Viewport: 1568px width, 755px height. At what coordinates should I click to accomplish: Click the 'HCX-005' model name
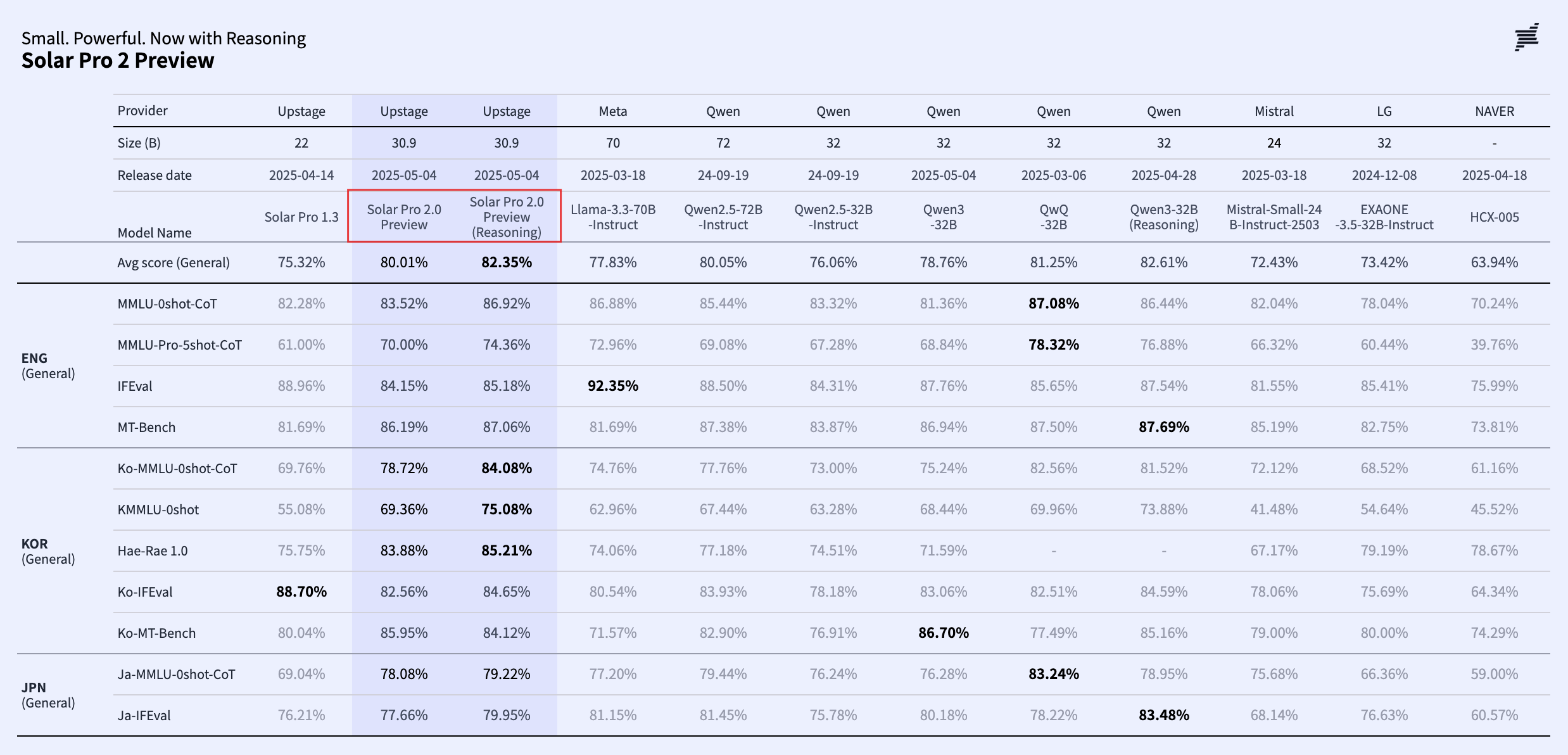(1495, 217)
